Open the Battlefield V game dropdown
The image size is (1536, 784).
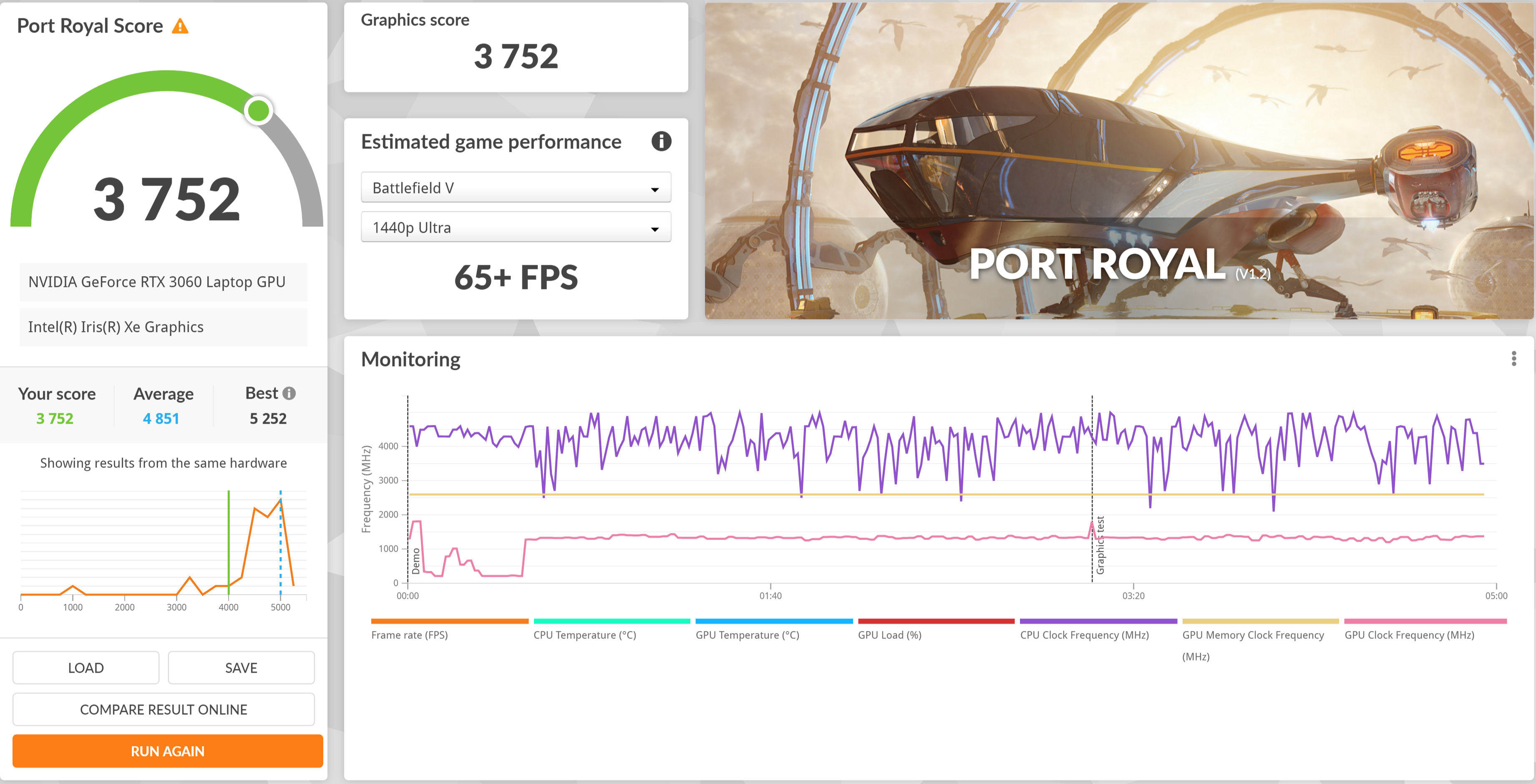516,188
